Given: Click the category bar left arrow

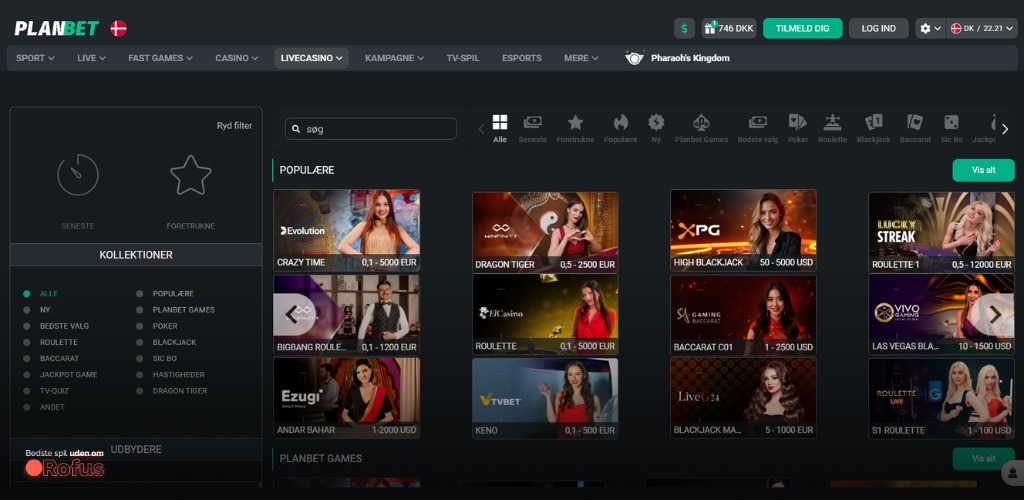Looking at the screenshot, I should (x=481, y=129).
